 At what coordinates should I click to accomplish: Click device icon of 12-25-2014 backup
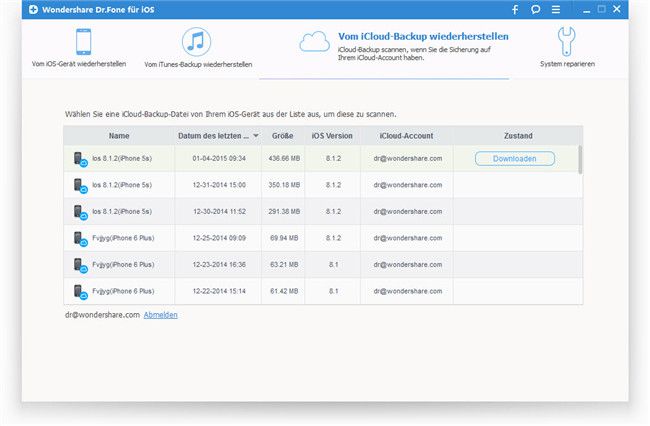pyautogui.click(x=80, y=239)
